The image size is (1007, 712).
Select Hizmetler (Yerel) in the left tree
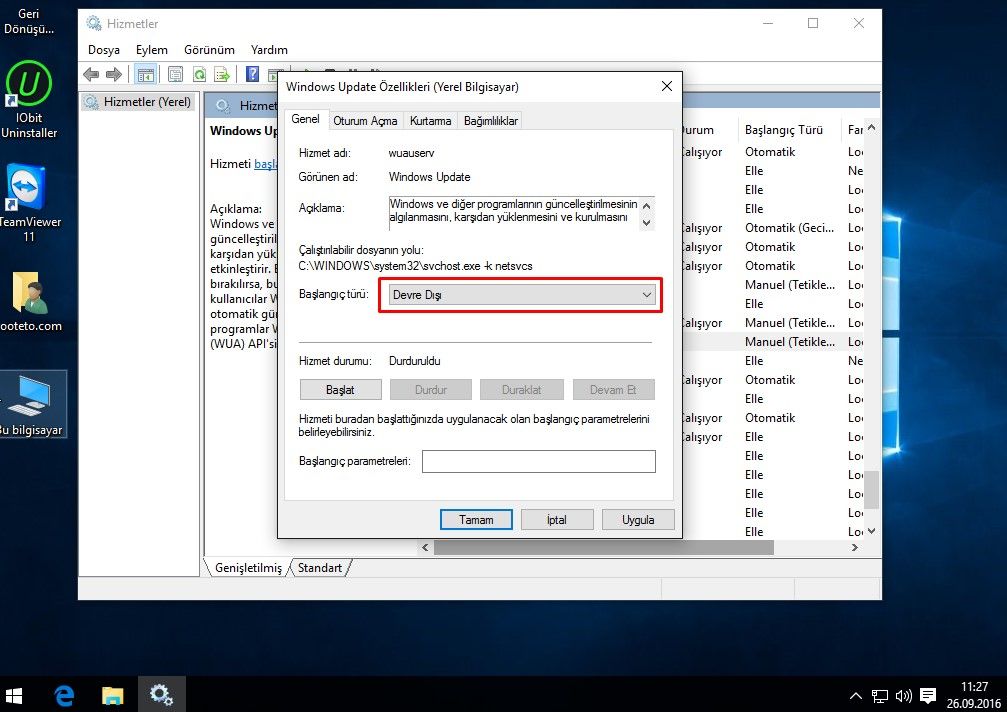[x=150, y=101]
